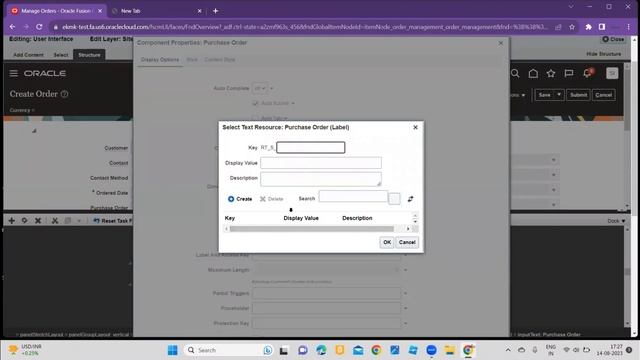Click the Close button in the editor bar

(613, 39)
